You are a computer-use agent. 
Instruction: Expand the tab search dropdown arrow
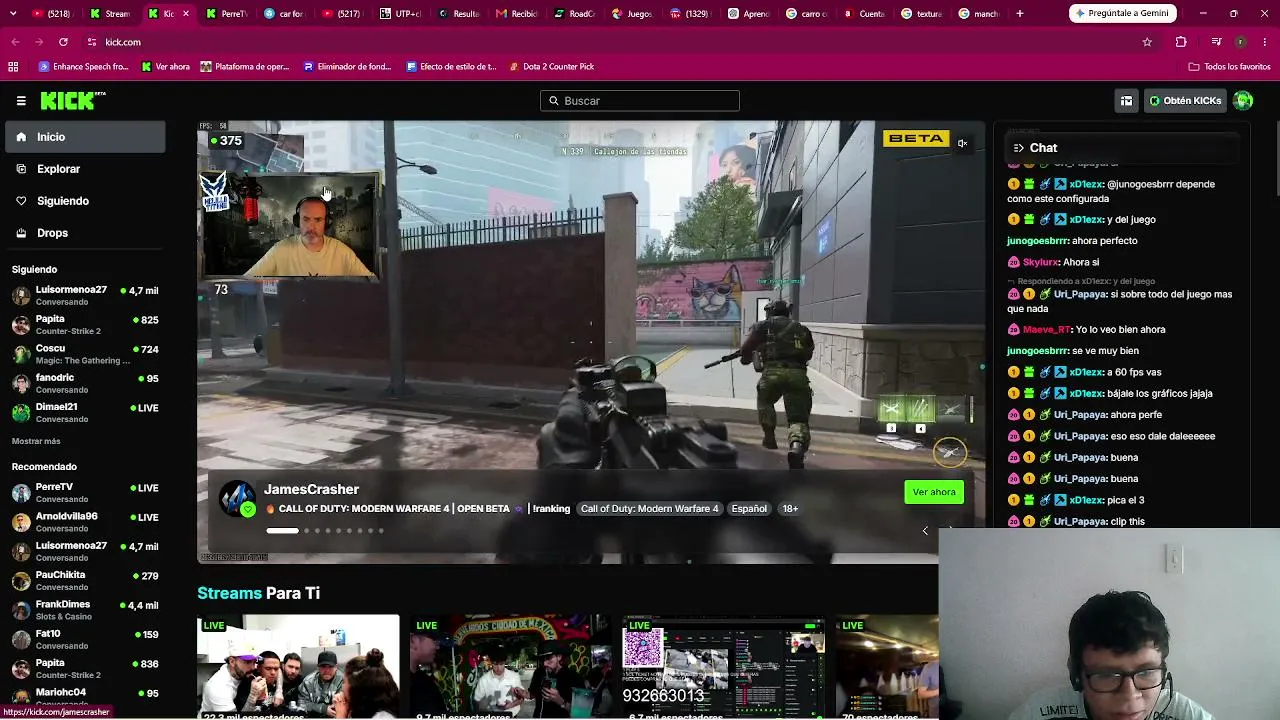coord(13,14)
